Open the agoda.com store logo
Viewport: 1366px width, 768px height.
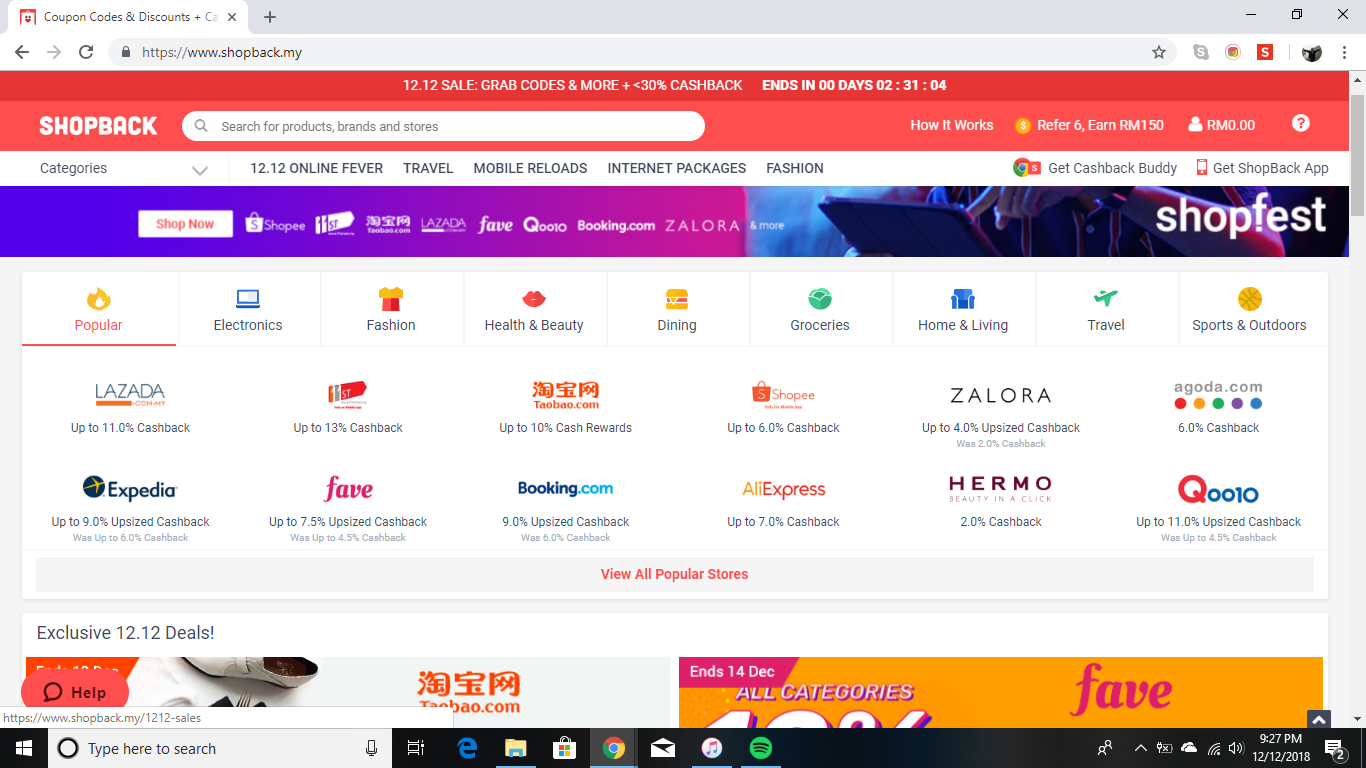1218,394
